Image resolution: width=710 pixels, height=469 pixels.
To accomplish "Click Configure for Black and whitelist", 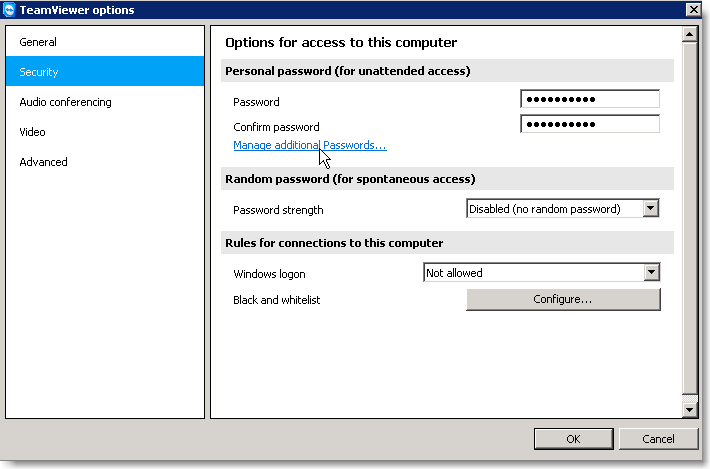I will pyautogui.click(x=563, y=299).
